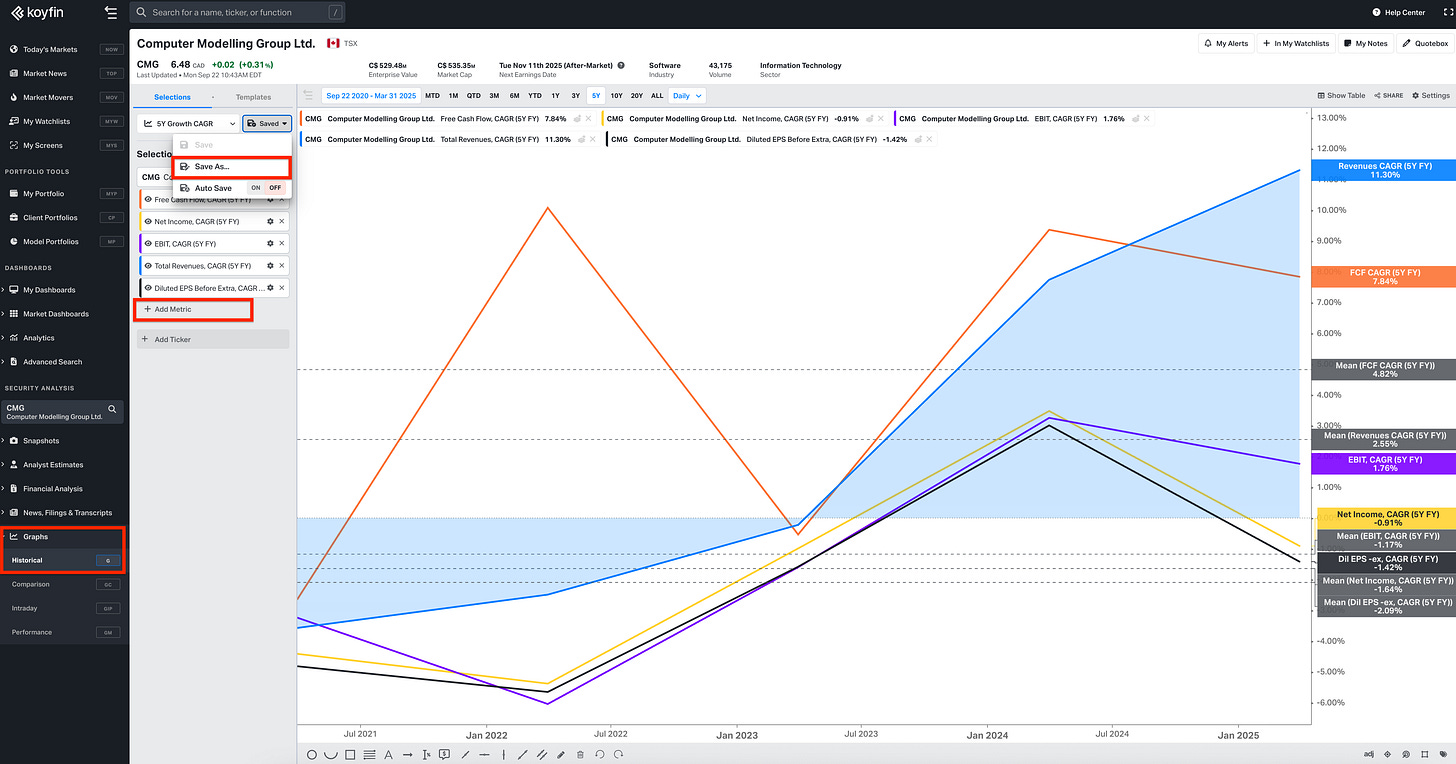The image size is (1456, 764).
Task: Click the adj adjustment icon
Action: pos(1368,754)
